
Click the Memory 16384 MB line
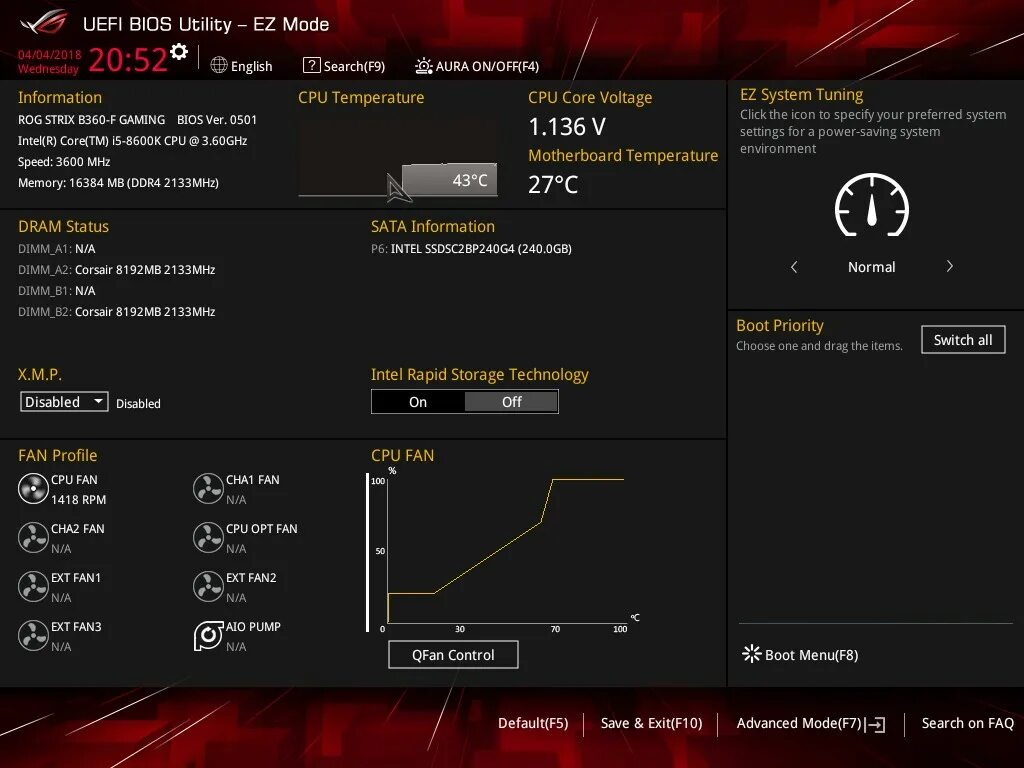click(x=118, y=183)
